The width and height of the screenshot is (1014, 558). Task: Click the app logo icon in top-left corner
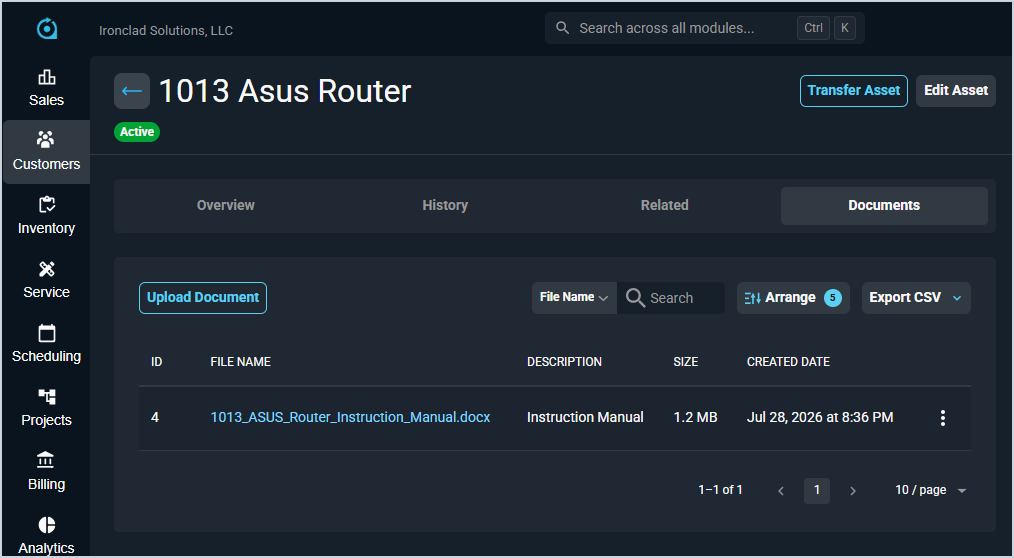point(47,28)
